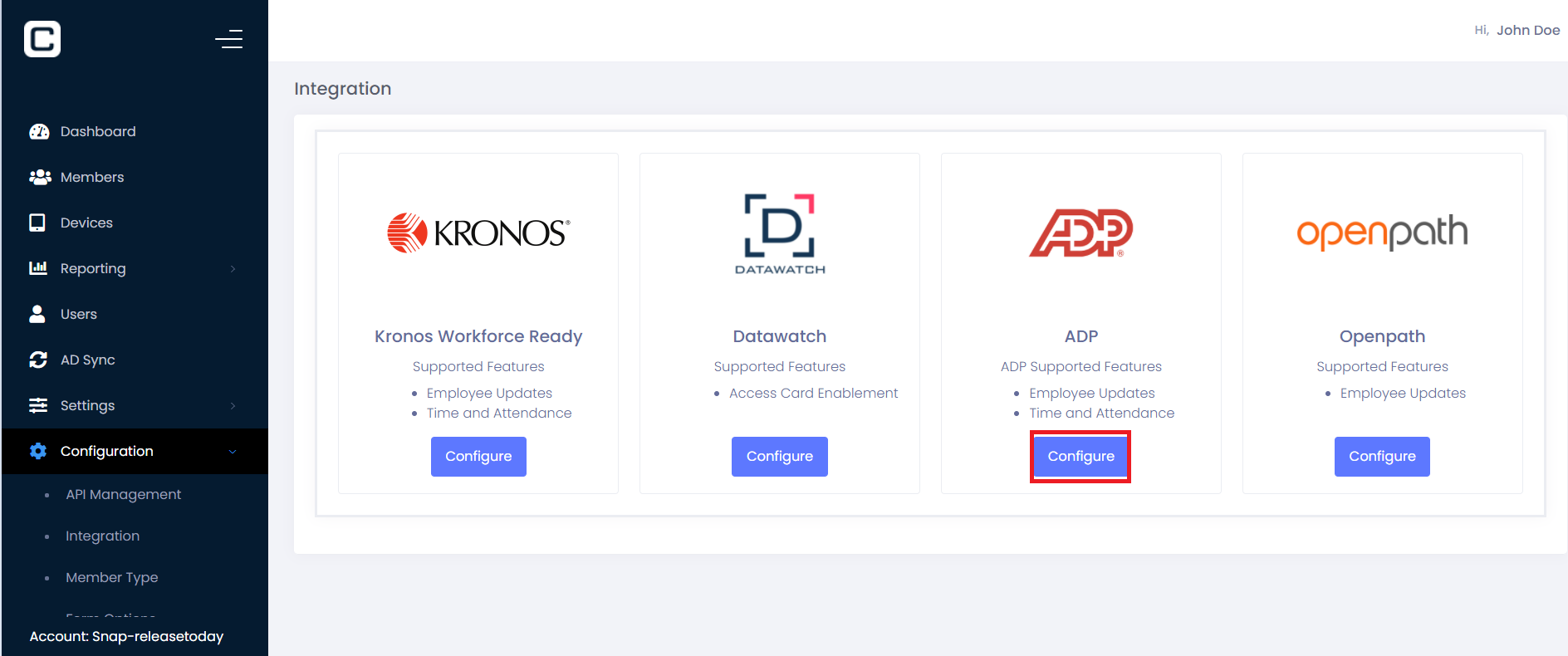Select the Configuration menu item

135,451
